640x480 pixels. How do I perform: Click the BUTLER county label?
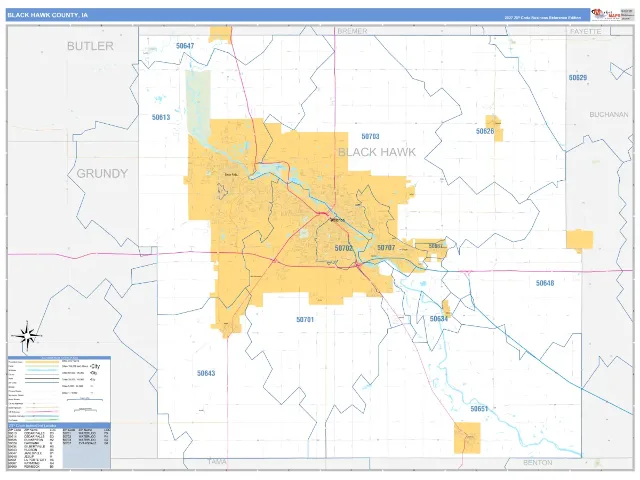pos(90,46)
